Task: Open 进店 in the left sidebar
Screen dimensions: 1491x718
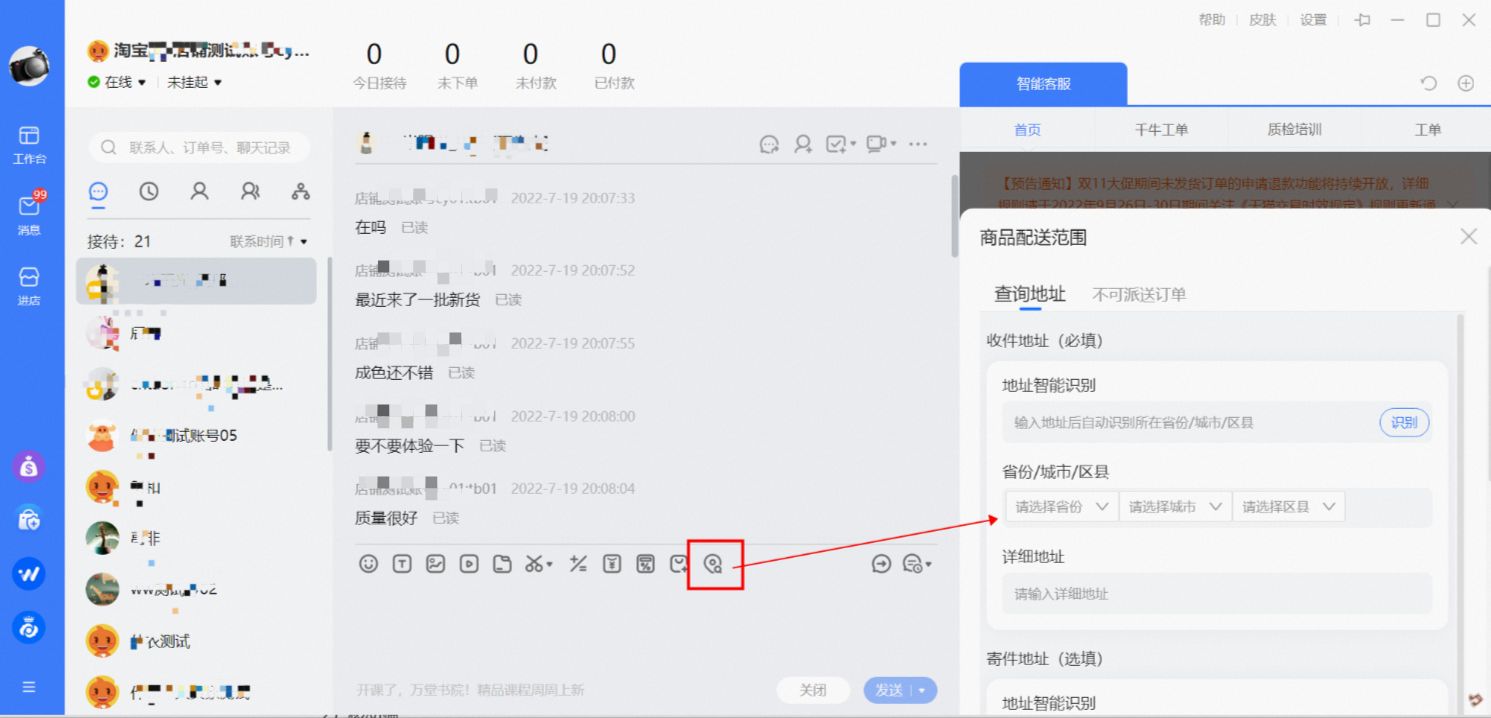Action: tap(29, 286)
